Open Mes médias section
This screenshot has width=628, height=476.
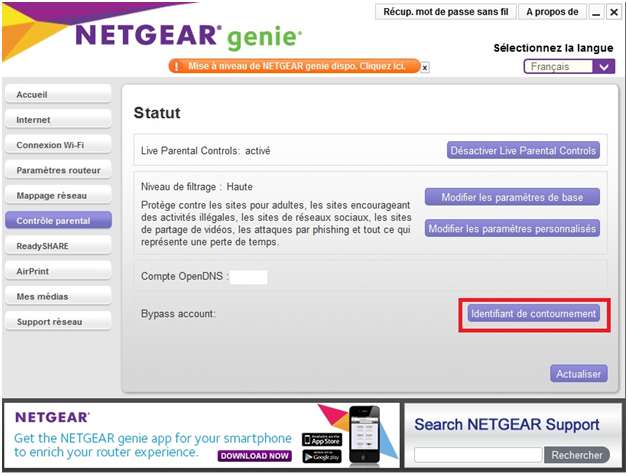pyautogui.click(x=58, y=296)
